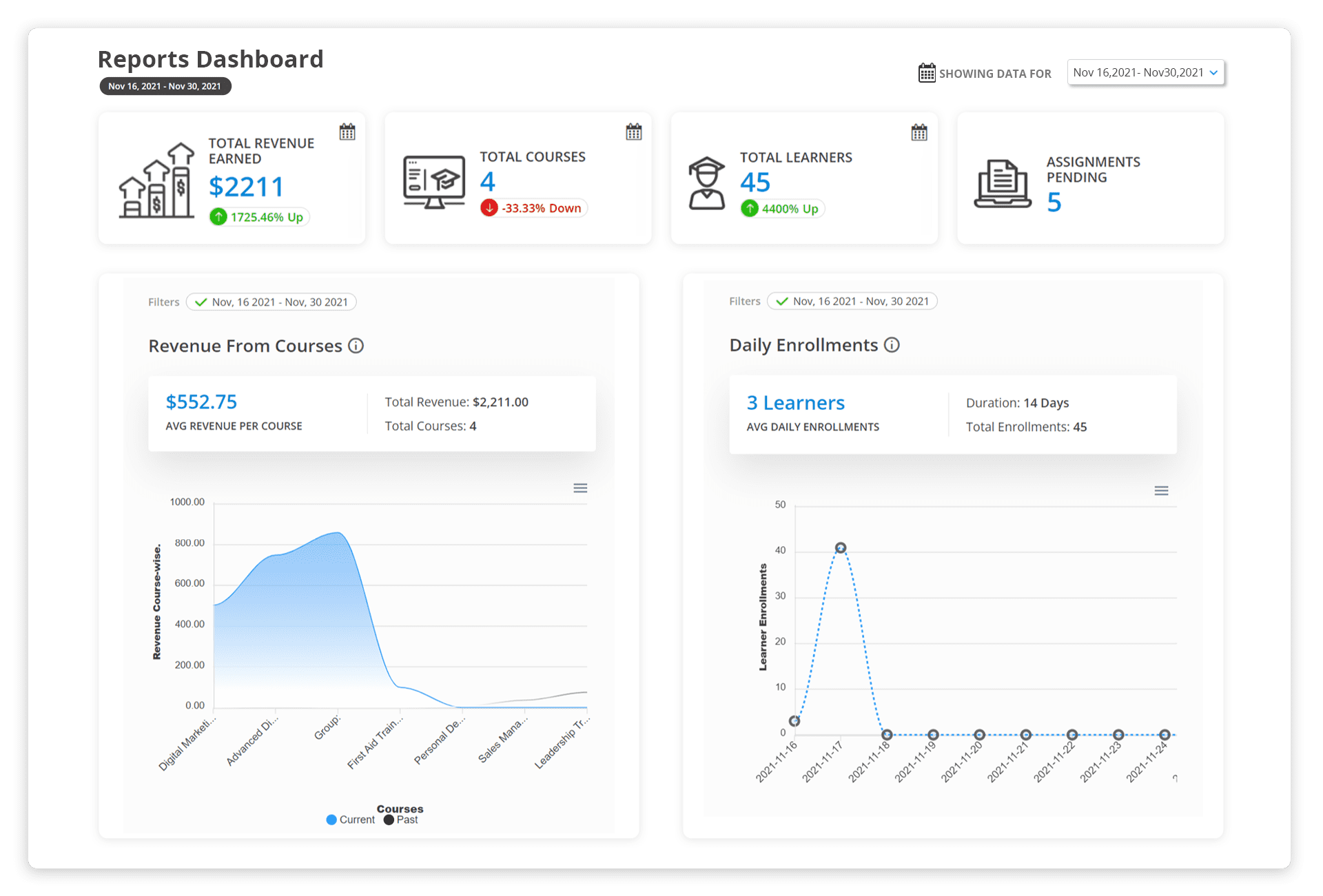Image resolution: width=1323 pixels, height=896 pixels.
Task: Click info icon beside Daily Enrollments
Action: [x=892, y=345]
